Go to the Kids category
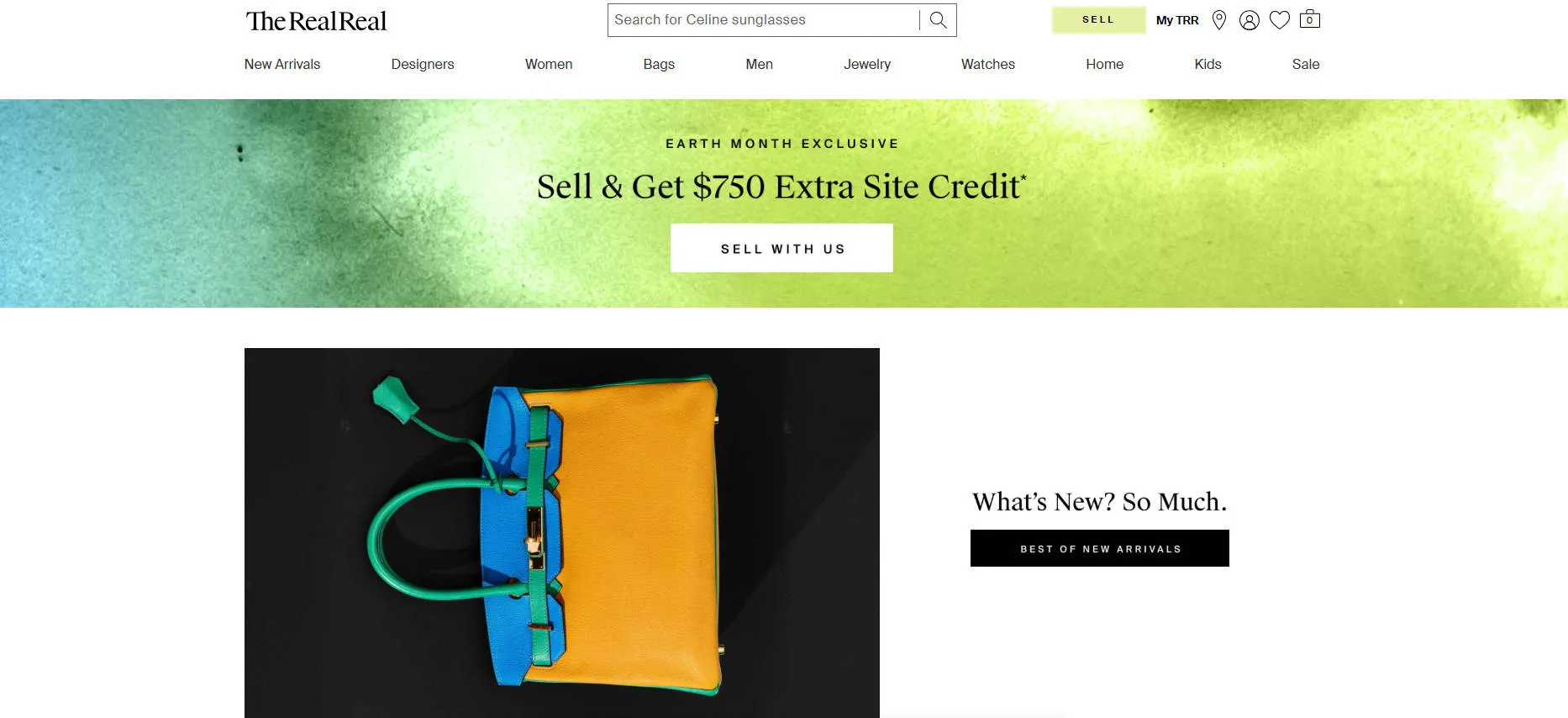 pyautogui.click(x=1208, y=64)
